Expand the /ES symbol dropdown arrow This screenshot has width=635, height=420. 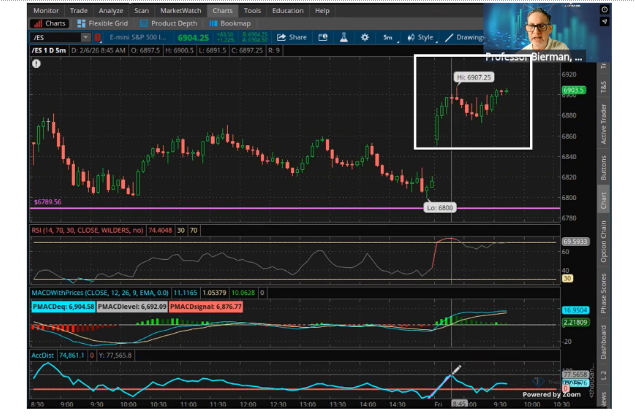pyautogui.click(x=86, y=37)
